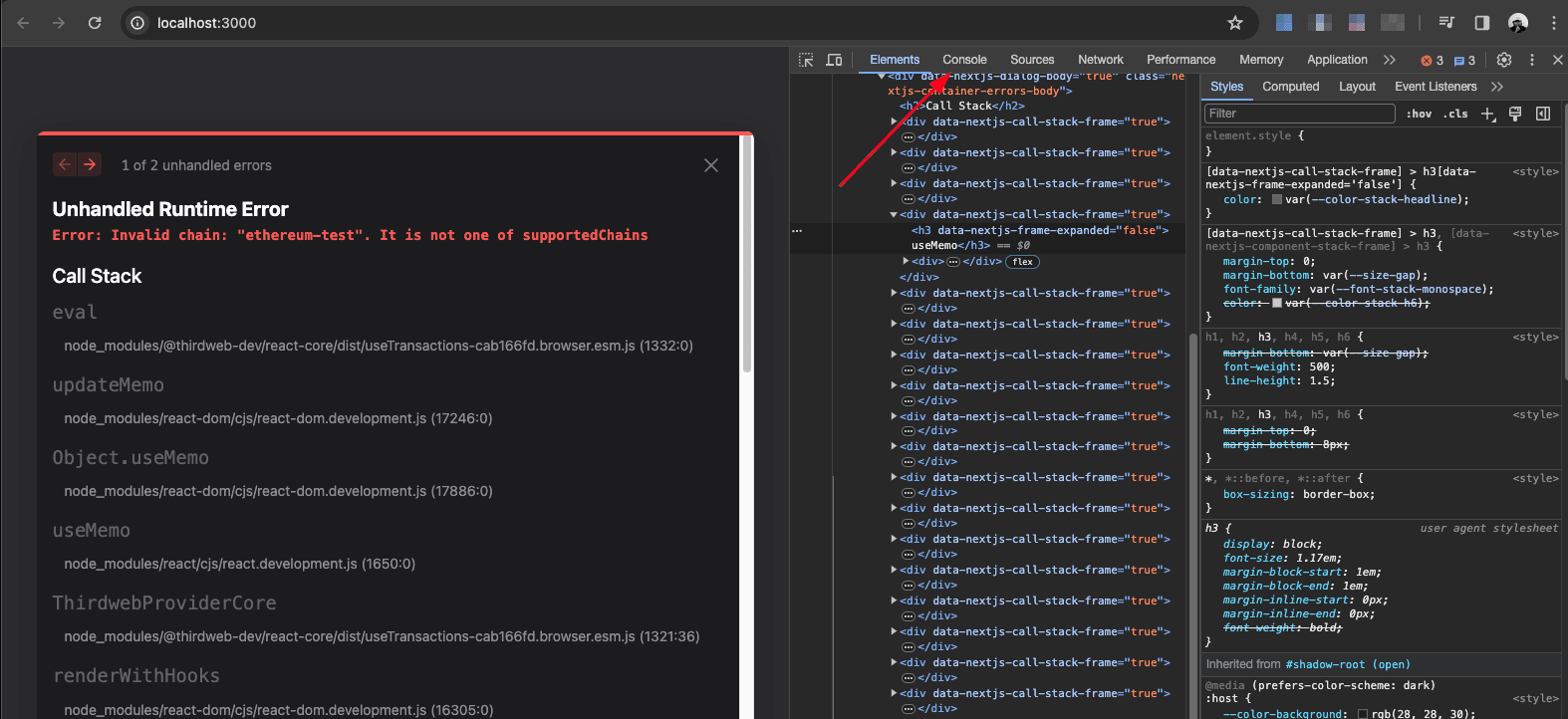
Task: Show more DevTools panel tabs
Action: pos(1390,60)
